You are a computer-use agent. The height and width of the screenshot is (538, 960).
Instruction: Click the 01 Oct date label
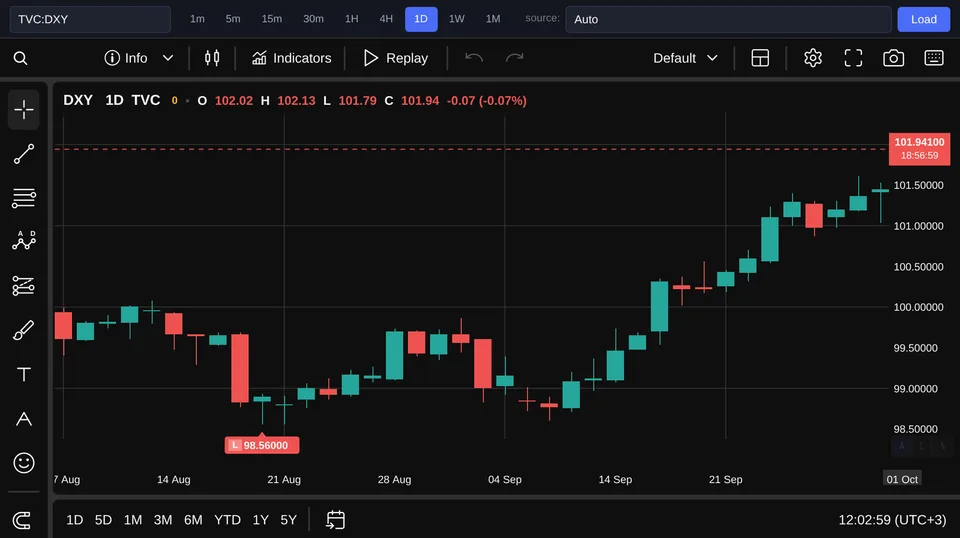point(902,479)
